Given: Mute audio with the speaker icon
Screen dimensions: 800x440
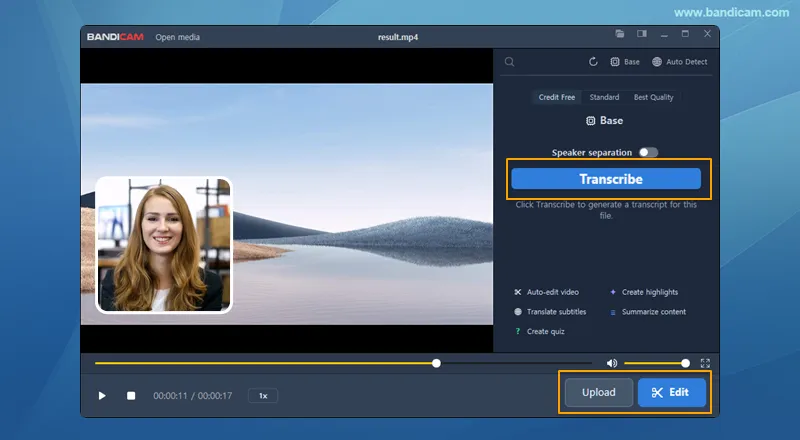Looking at the screenshot, I should click(612, 363).
